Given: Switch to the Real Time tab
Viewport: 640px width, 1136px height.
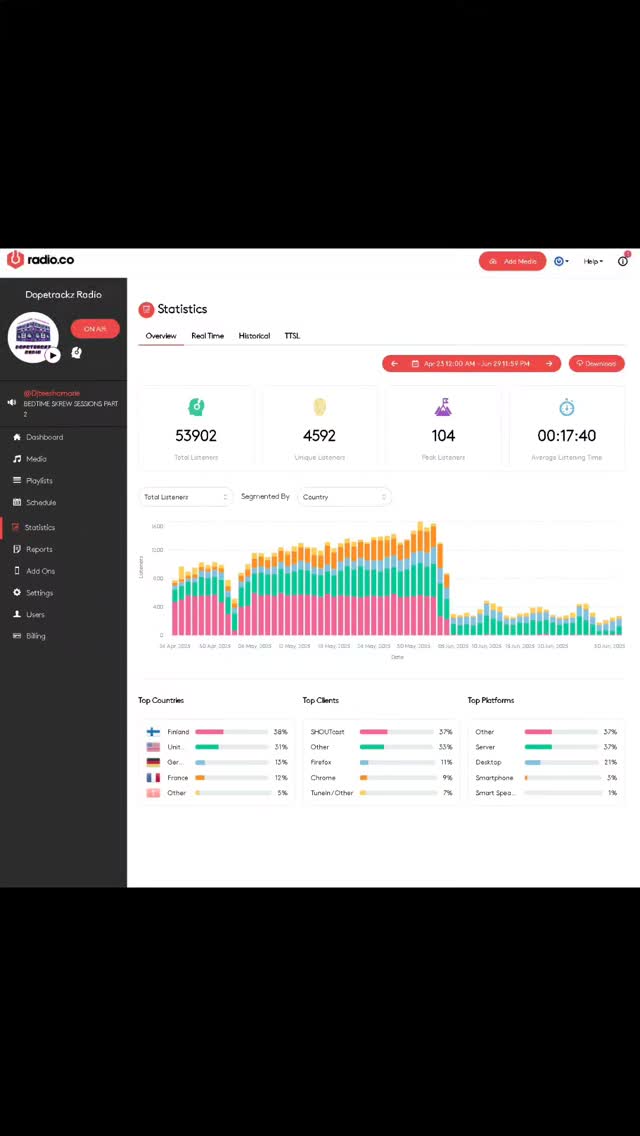Looking at the screenshot, I should click(x=207, y=336).
